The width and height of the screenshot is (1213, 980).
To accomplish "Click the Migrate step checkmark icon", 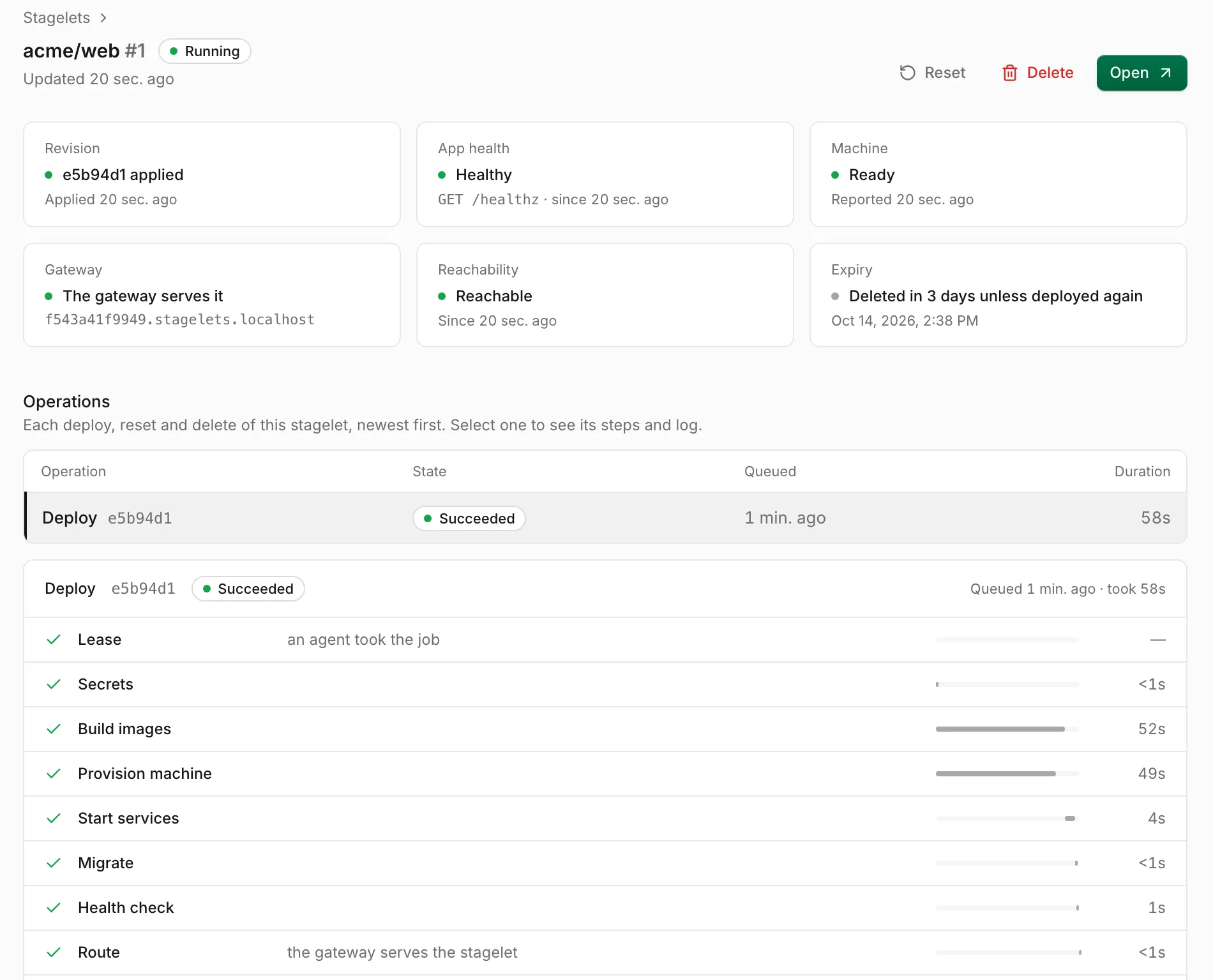I will click(x=54, y=863).
